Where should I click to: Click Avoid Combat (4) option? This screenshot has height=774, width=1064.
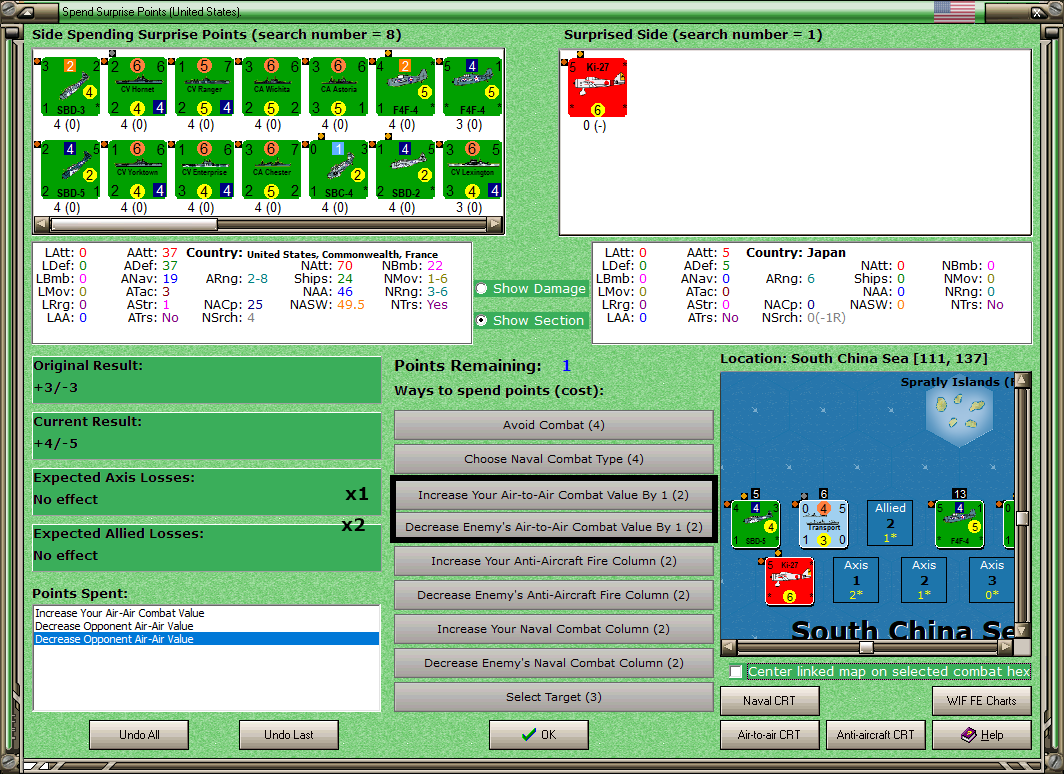(554, 425)
